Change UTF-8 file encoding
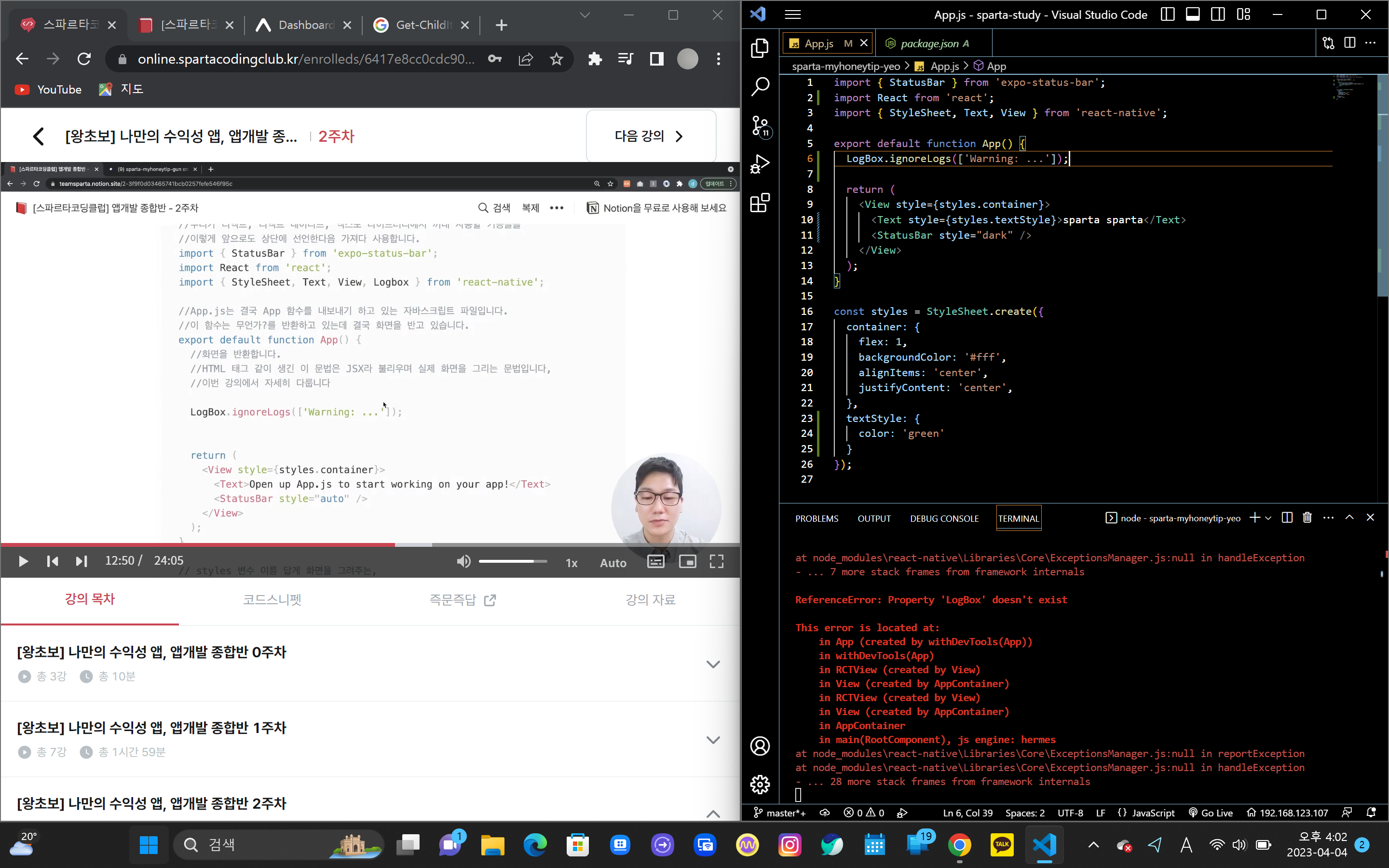Viewport: 1389px width, 868px height. (x=1071, y=813)
